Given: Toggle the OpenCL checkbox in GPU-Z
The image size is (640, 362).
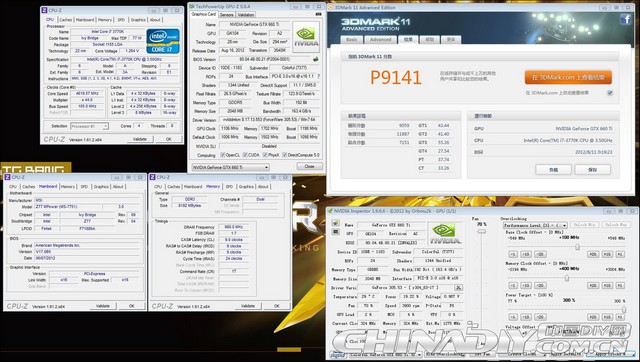Looking at the screenshot, I should [x=222, y=155].
